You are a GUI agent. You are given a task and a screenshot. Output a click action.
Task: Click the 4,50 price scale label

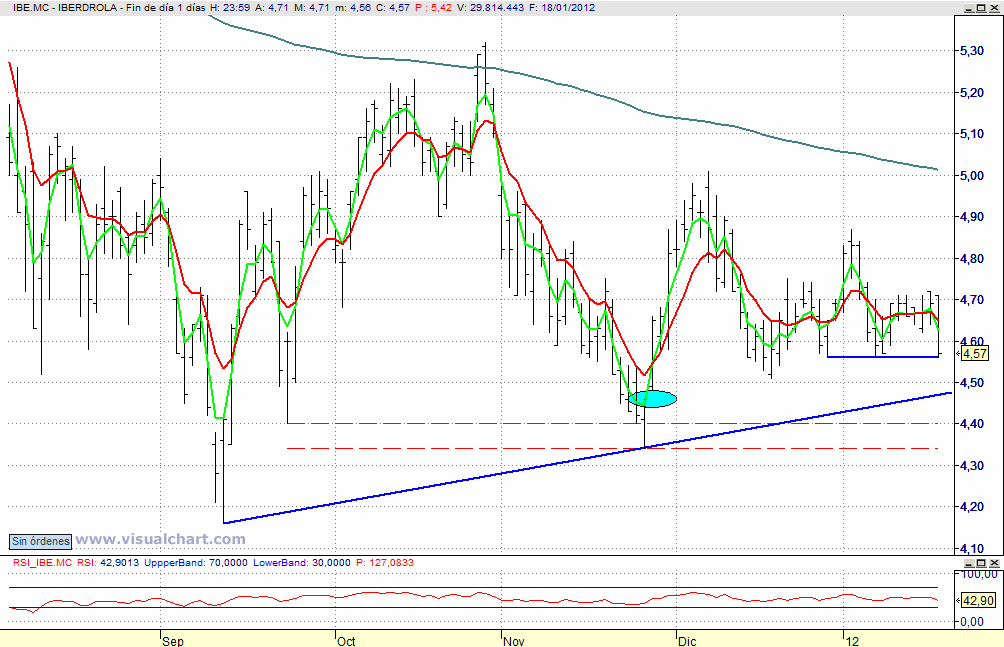[x=972, y=382]
